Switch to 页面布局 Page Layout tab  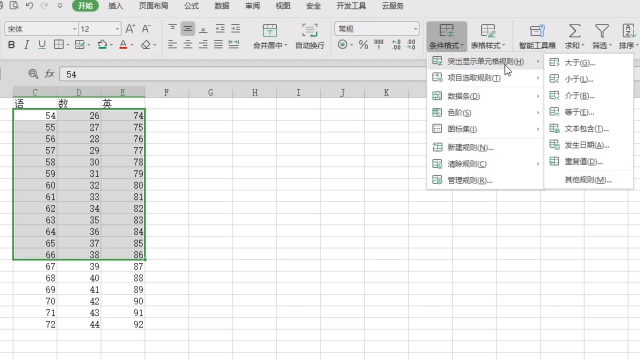point(153,6)
